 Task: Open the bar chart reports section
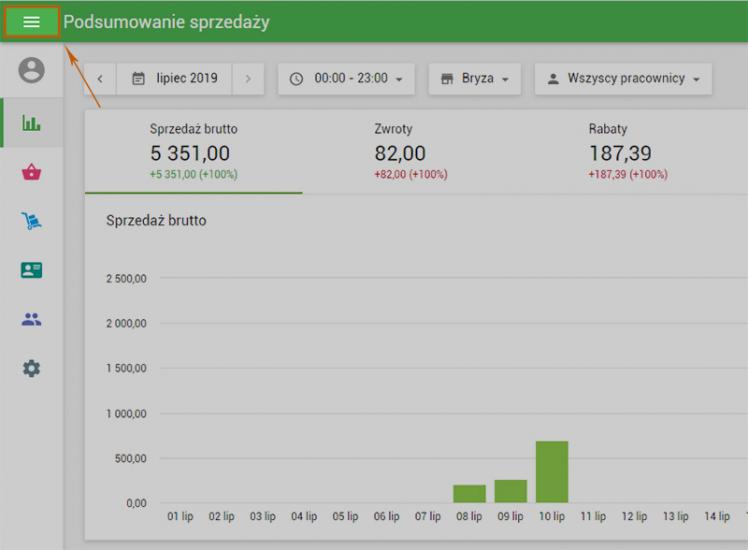[x=32, y=124]
